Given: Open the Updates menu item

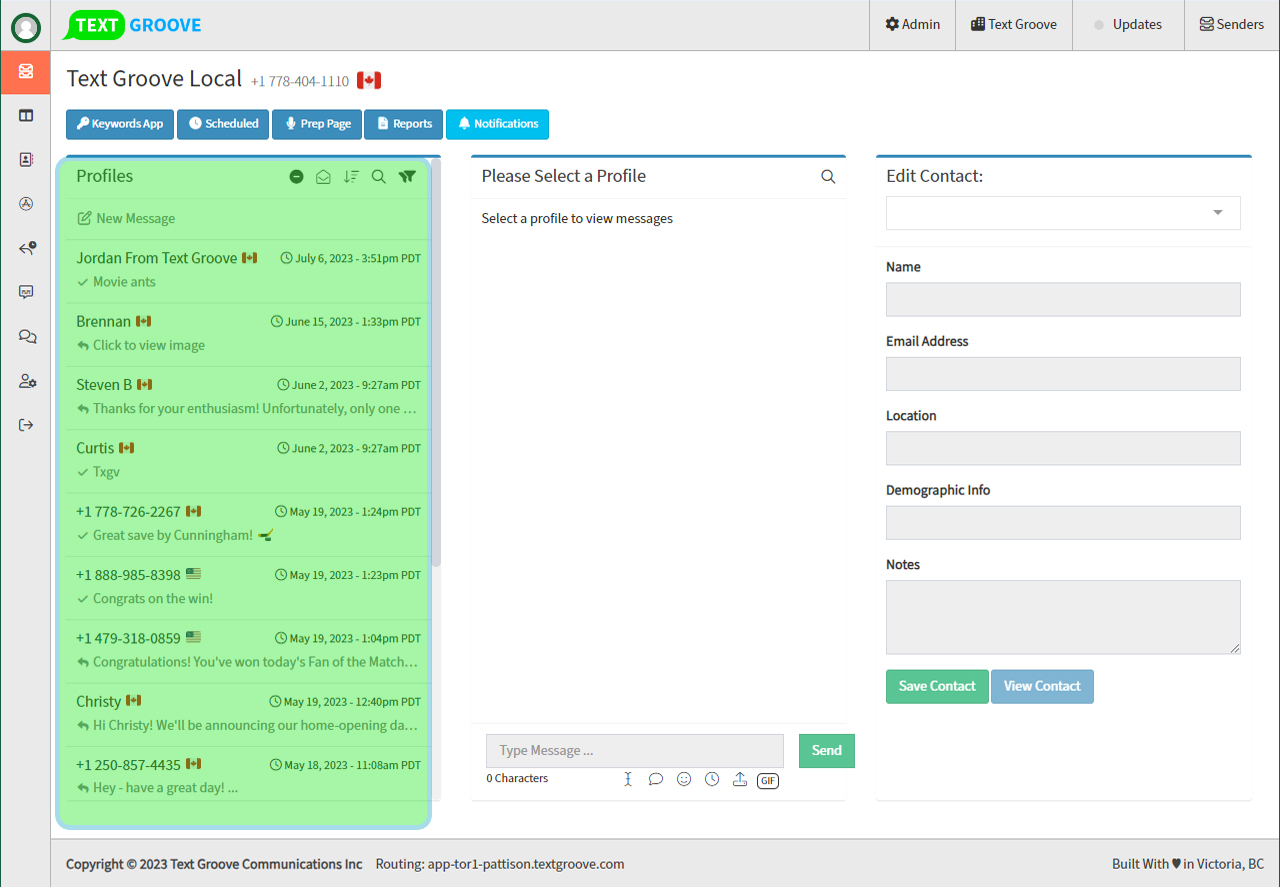Looking at the screenshot, I should tap(1128, 25).
